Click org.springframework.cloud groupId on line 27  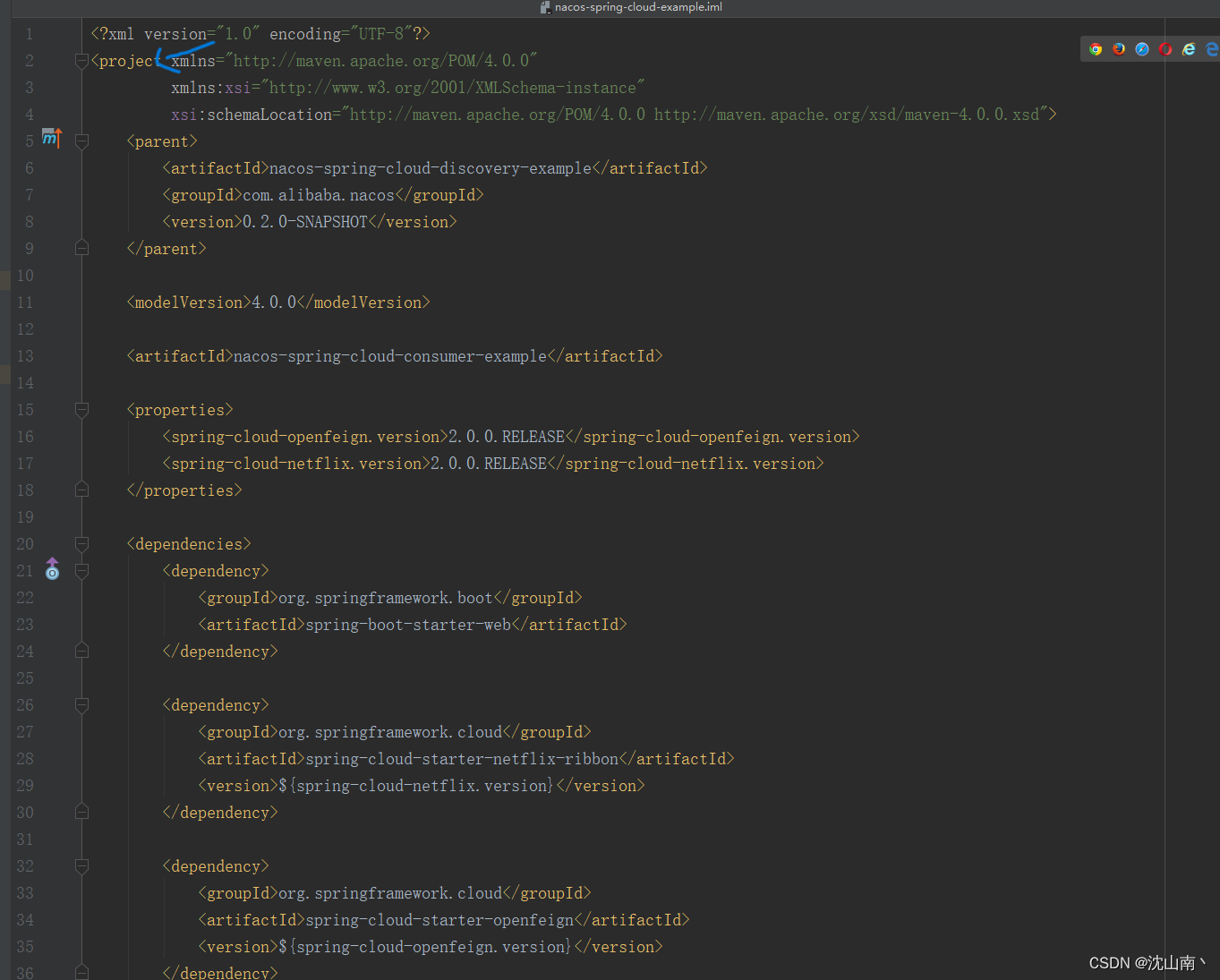[390, 732]
